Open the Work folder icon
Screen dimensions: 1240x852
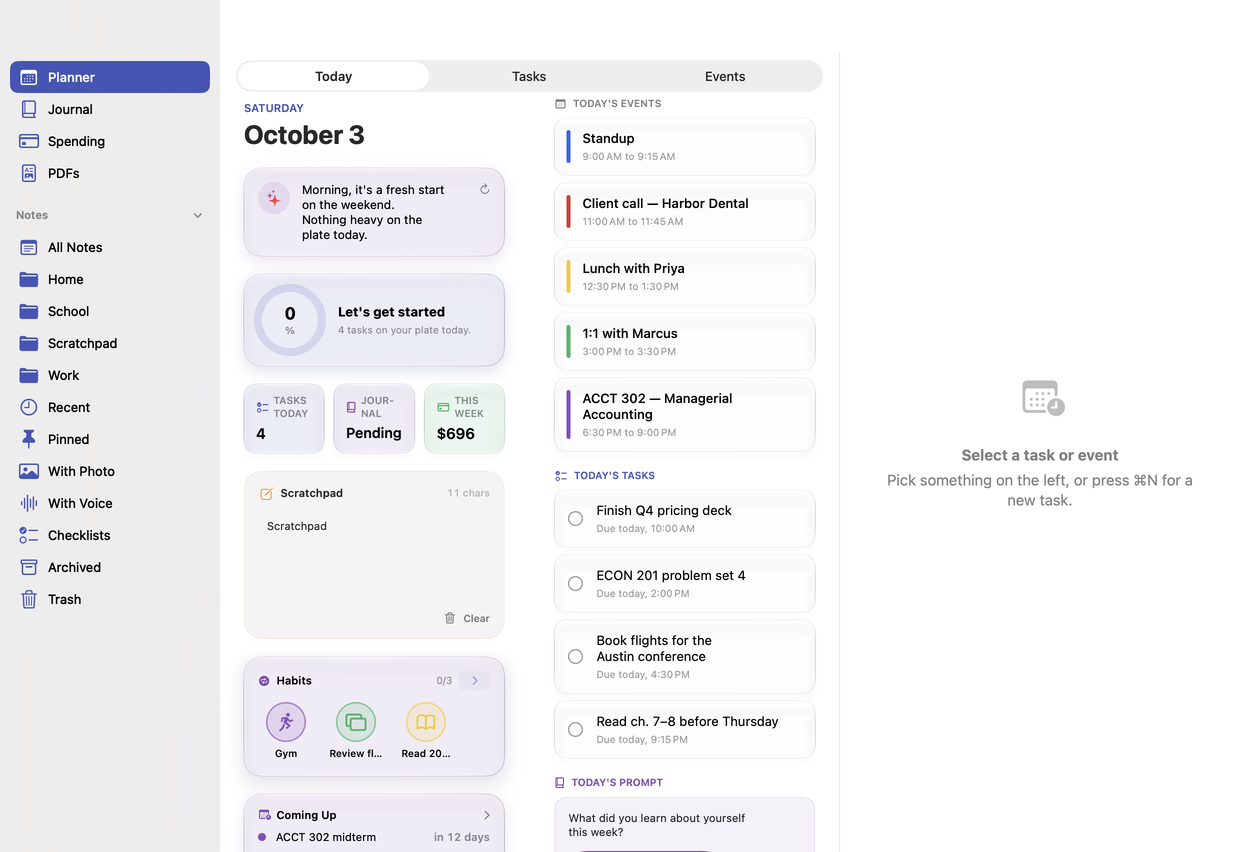[x=29, y=375]
